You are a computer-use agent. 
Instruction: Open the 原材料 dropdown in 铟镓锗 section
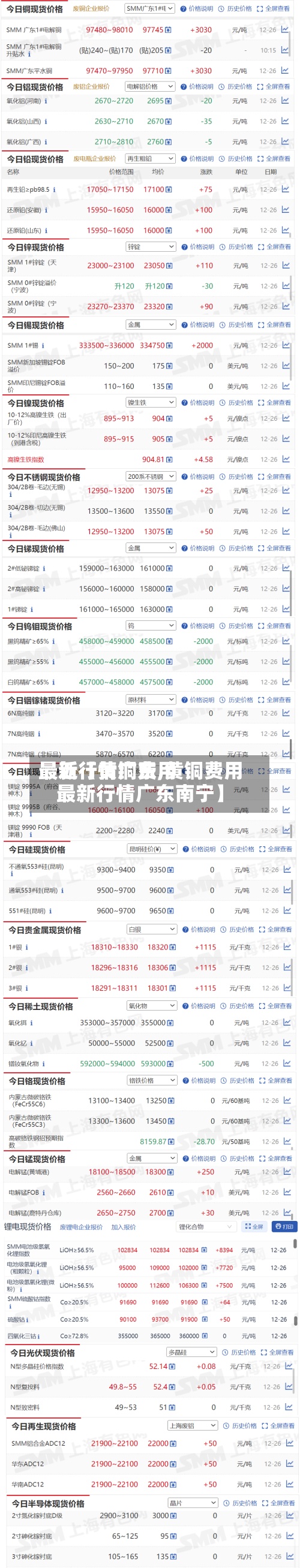click(151, 700)
